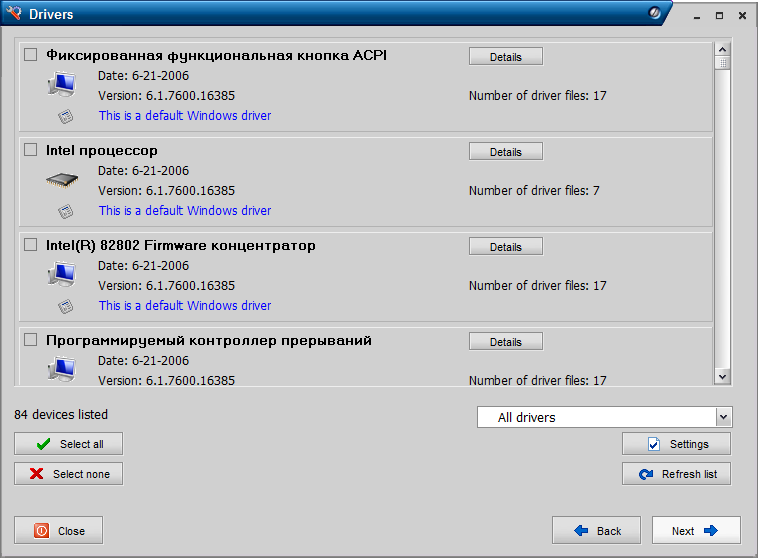Open Details for Программируемый контроллер прерываний
758x558 pixels.
506,341
